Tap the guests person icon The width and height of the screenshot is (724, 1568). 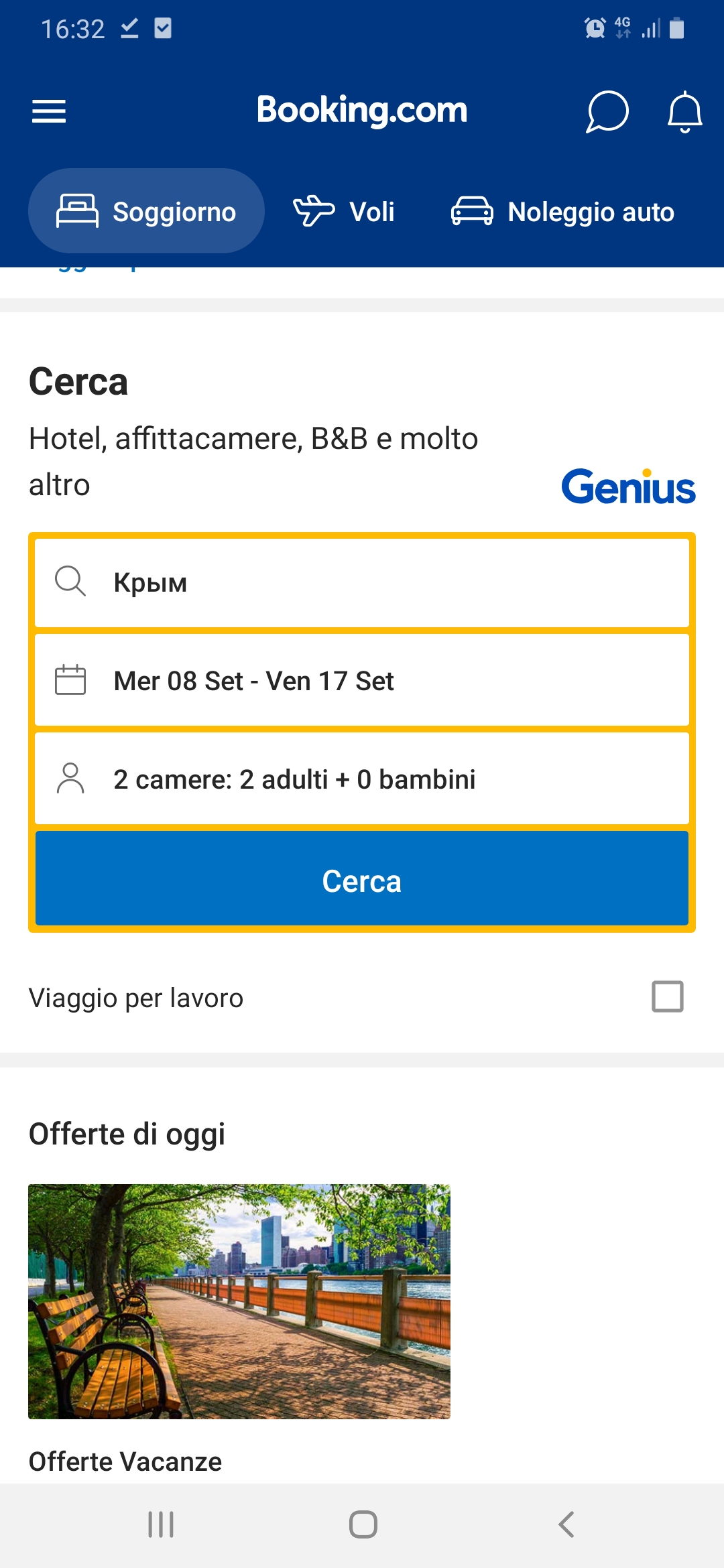click(x=70, y=778)
